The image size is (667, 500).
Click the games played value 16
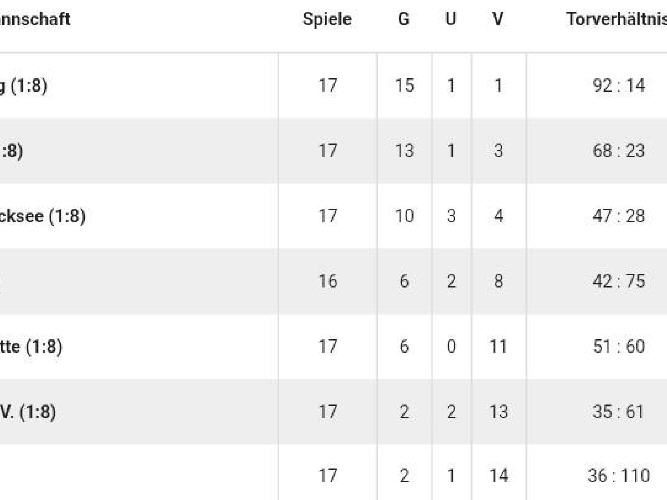pos(328,281)
